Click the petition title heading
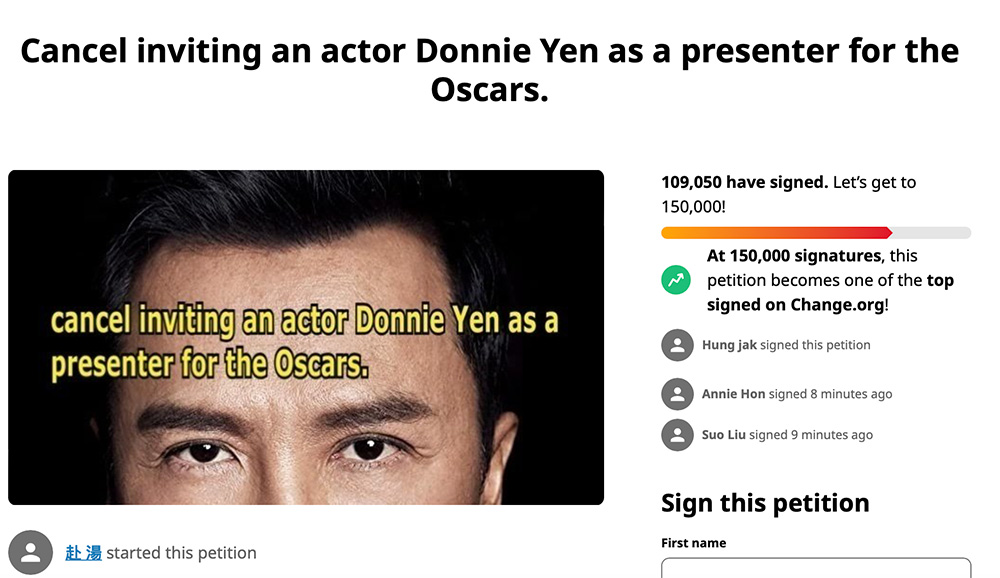Image resolution: width=1000 pixels, height=578 pixels. 490,70
